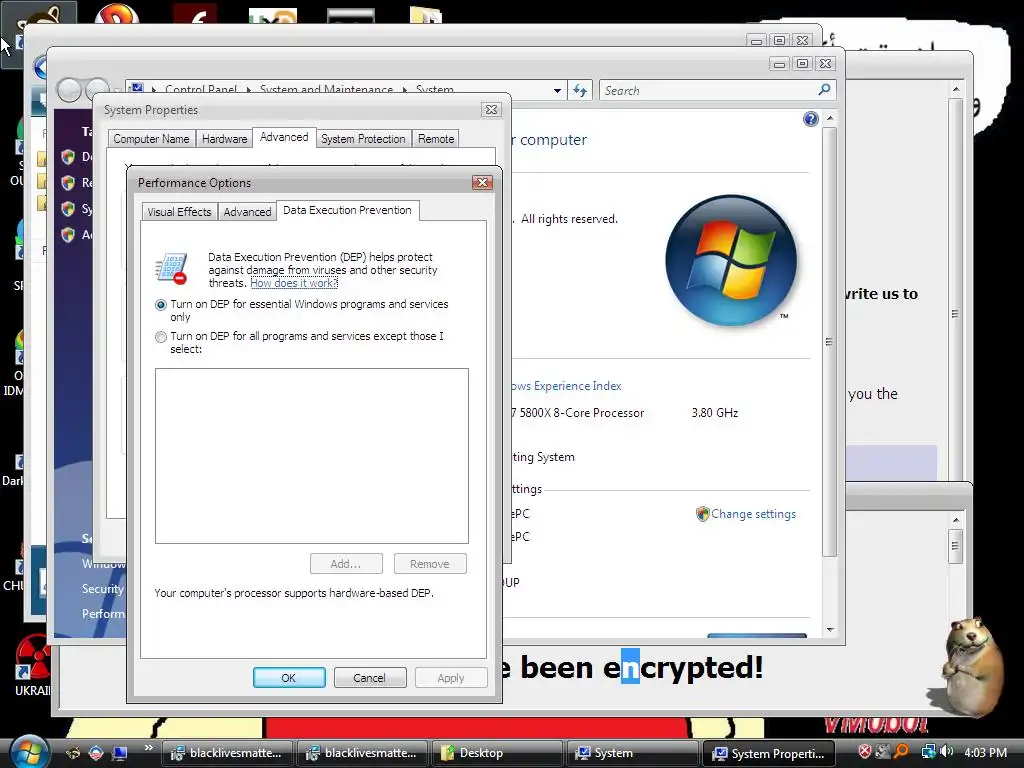Click the Show Desktop quick launch icon
1024x768 pixels.
[x=120, y=753]
